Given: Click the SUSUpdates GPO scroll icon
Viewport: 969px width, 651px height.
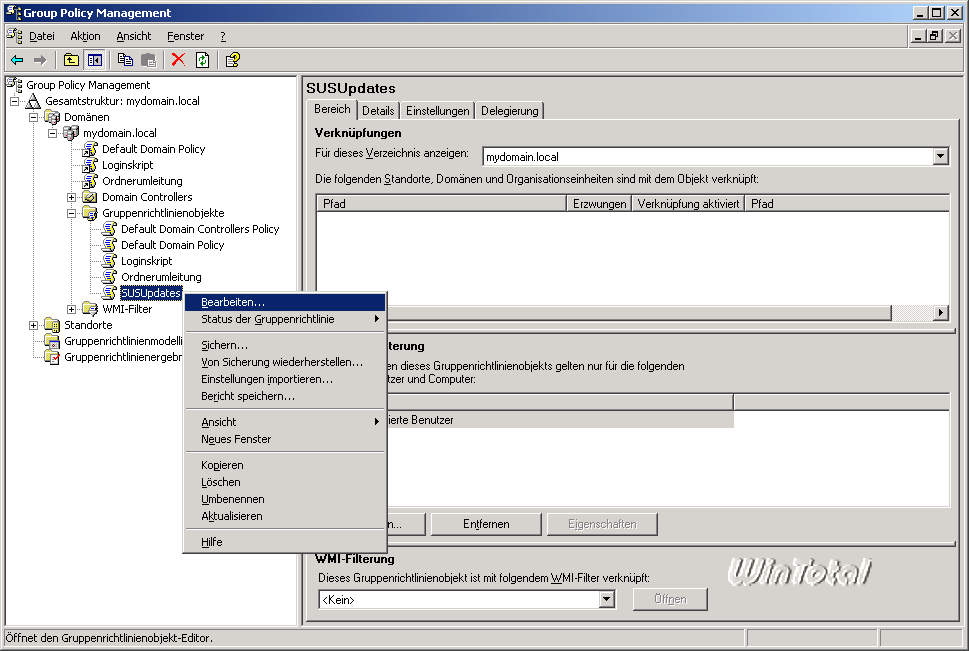Looking at the screenshot, I should pos(109,293).
